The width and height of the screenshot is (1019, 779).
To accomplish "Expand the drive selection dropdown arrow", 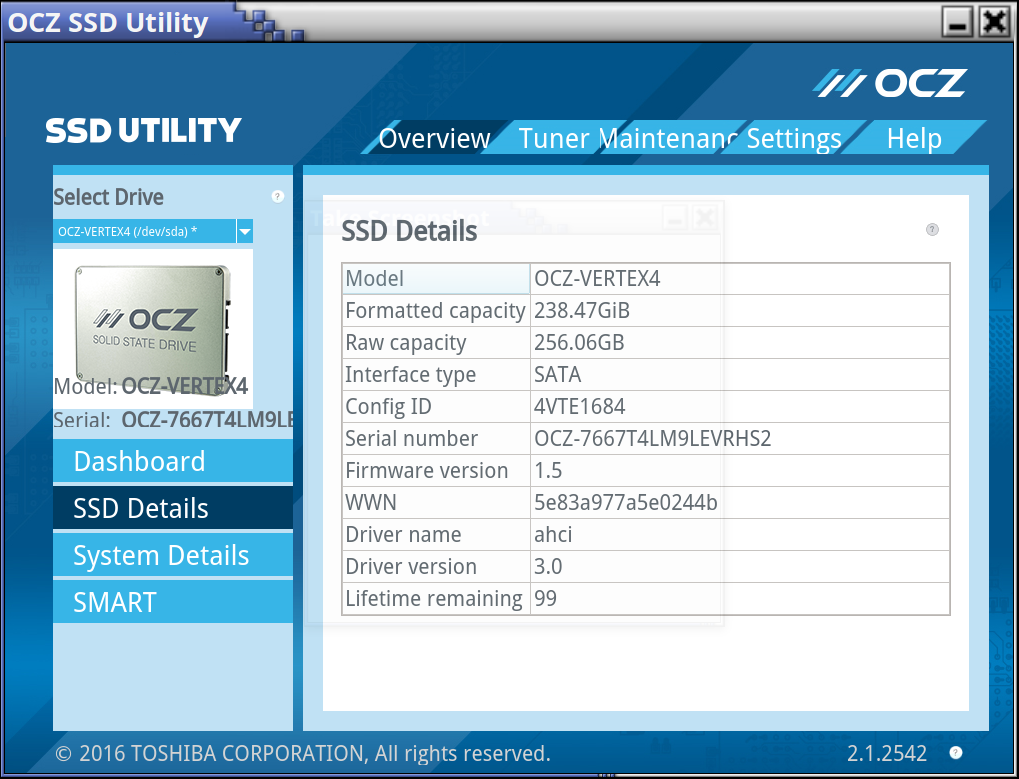I will pos(245,231).
